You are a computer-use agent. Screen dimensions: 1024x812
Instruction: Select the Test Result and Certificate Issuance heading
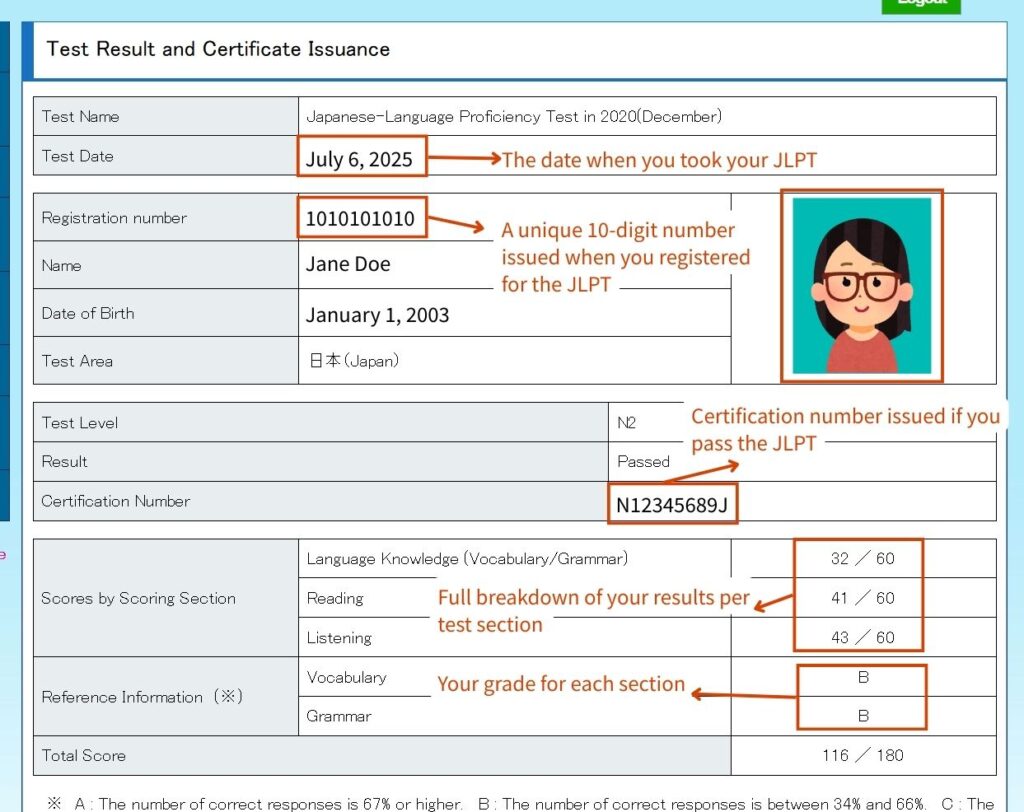[218, 49]
